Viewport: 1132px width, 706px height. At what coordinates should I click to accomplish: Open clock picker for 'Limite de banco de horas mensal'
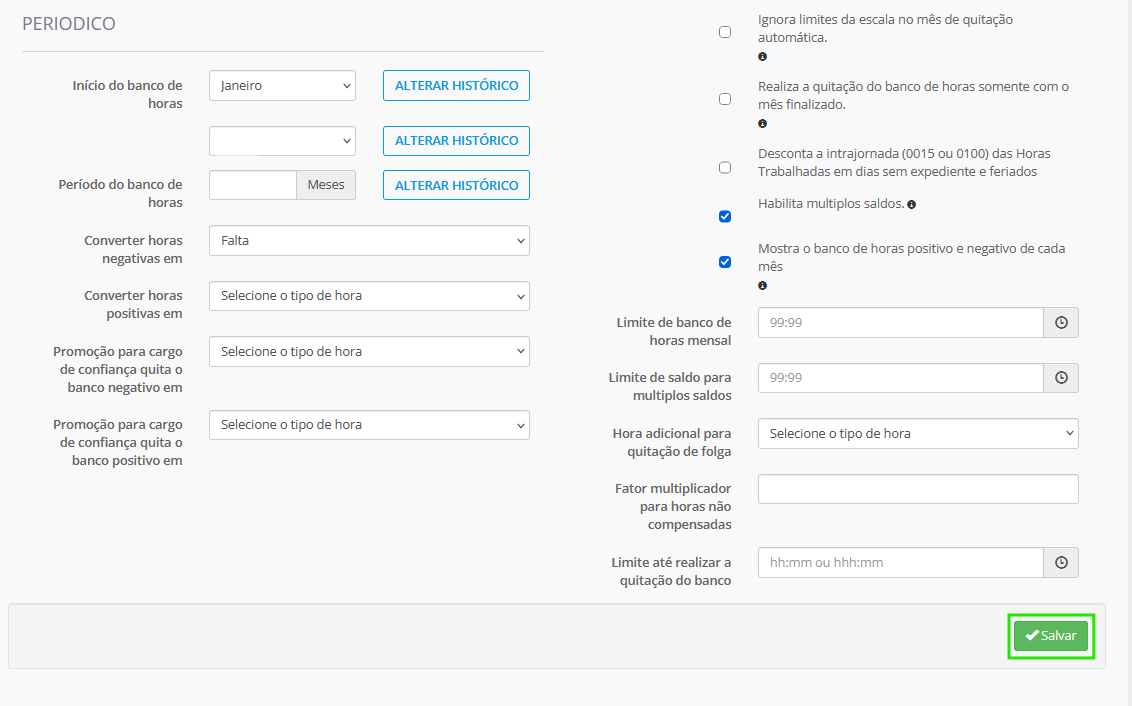[1061, 323]
